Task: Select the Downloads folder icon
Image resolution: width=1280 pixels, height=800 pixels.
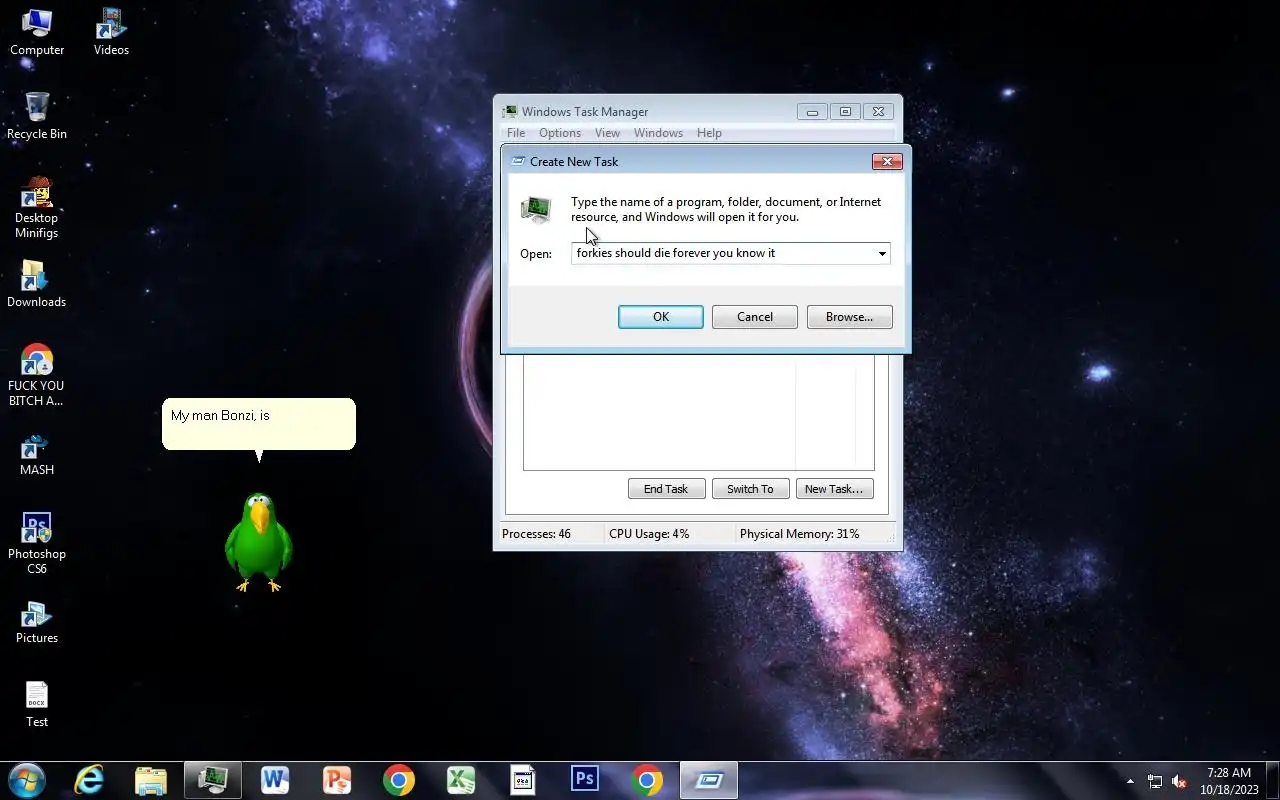Action: [x=37, y=284]
